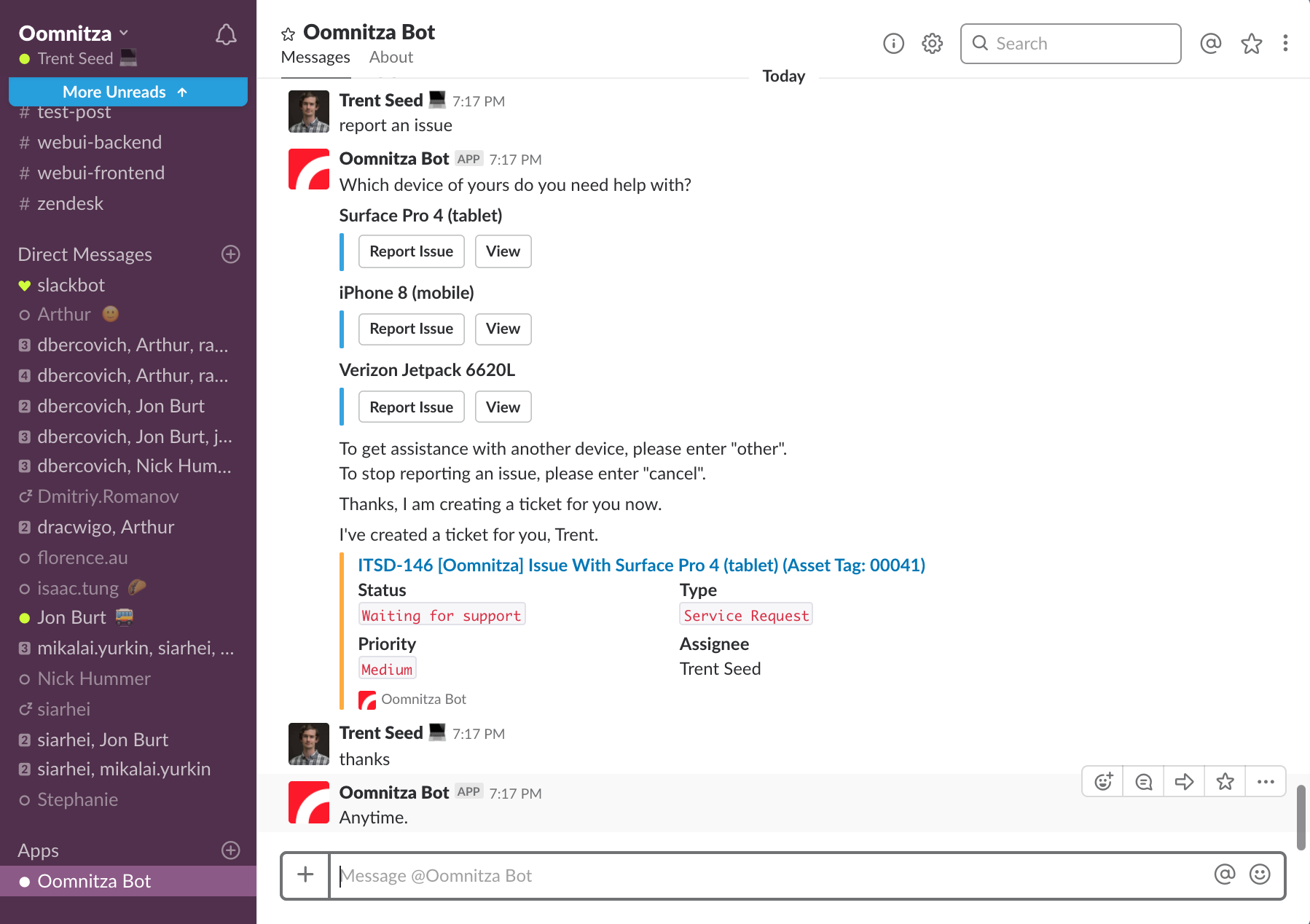The height and width of the screenshot is (924, 1310).
Task: Attach file with plus button
Action: 306,875
